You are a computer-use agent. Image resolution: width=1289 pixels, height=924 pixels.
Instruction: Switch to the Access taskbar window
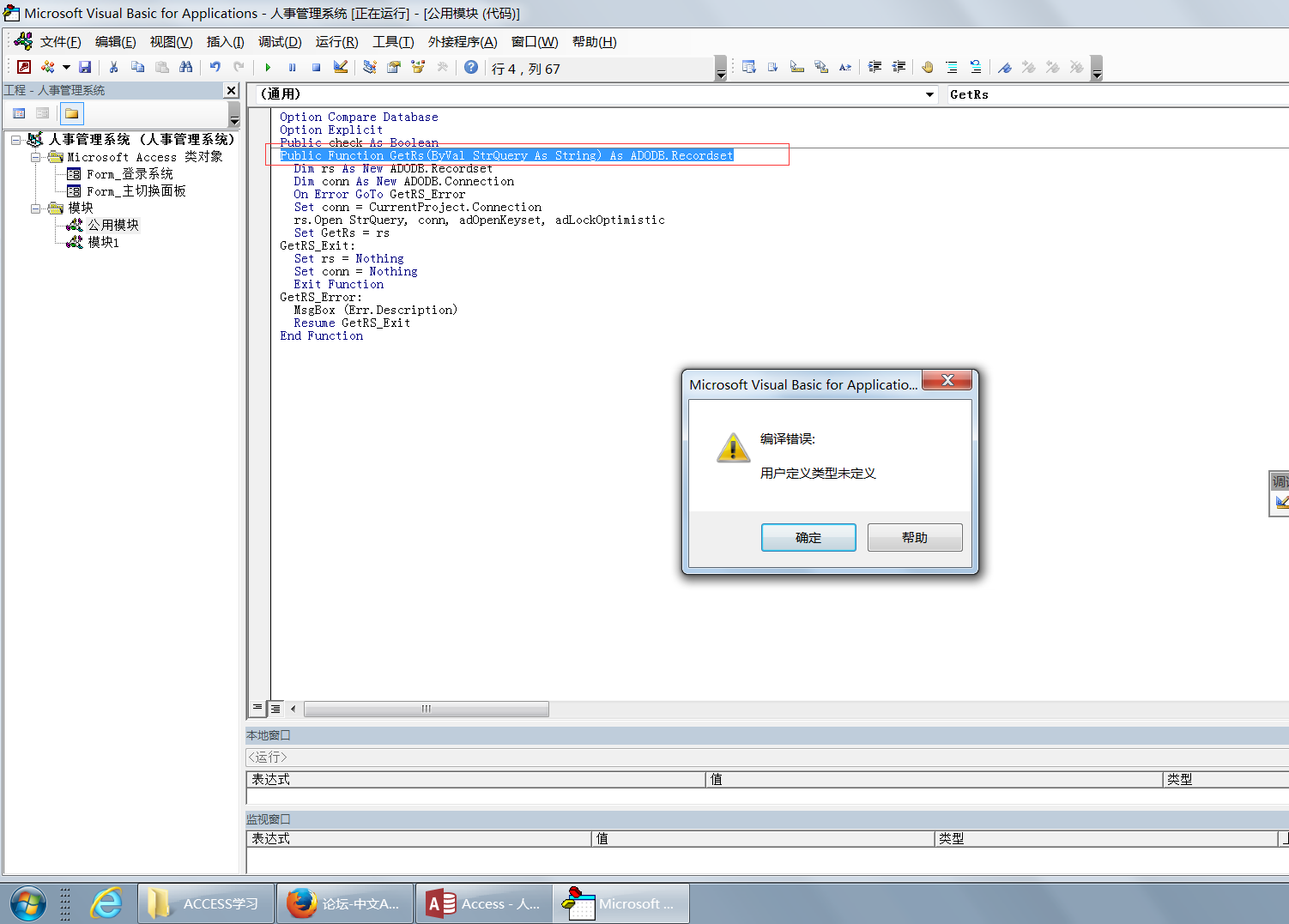[x=484, y=903]
